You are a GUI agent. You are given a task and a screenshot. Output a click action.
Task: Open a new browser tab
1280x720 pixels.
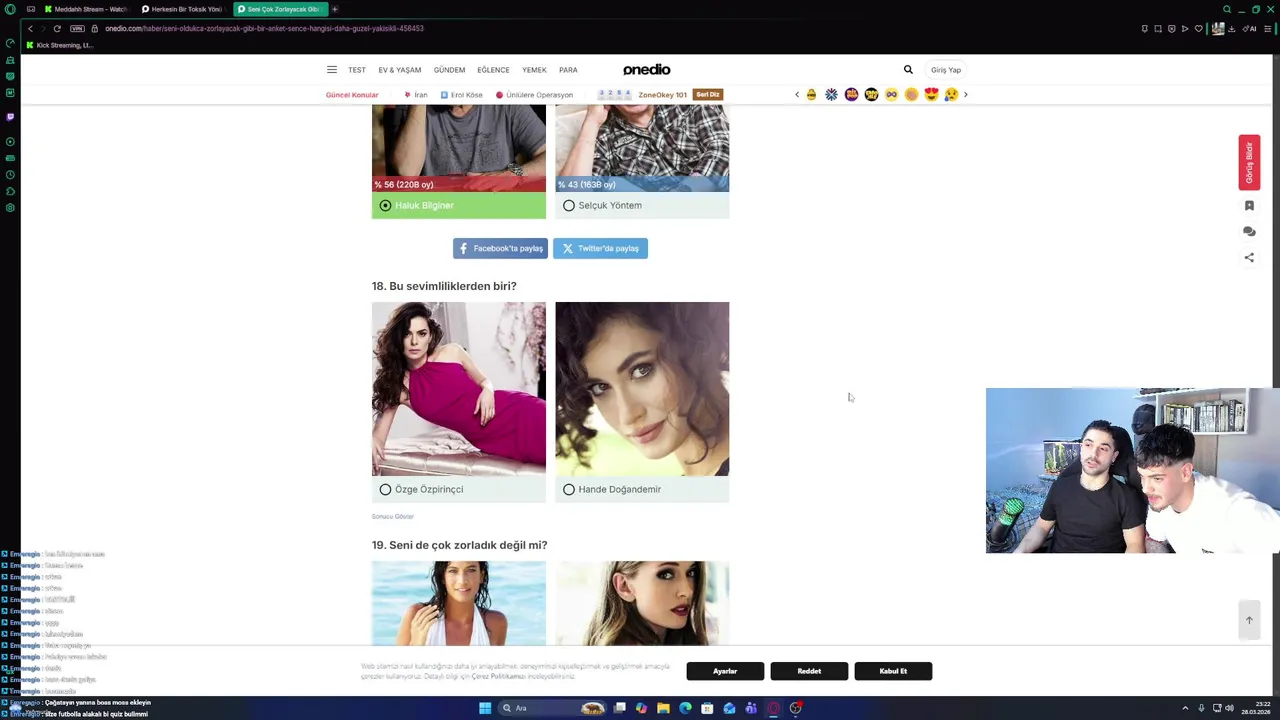tap(335, 9)
